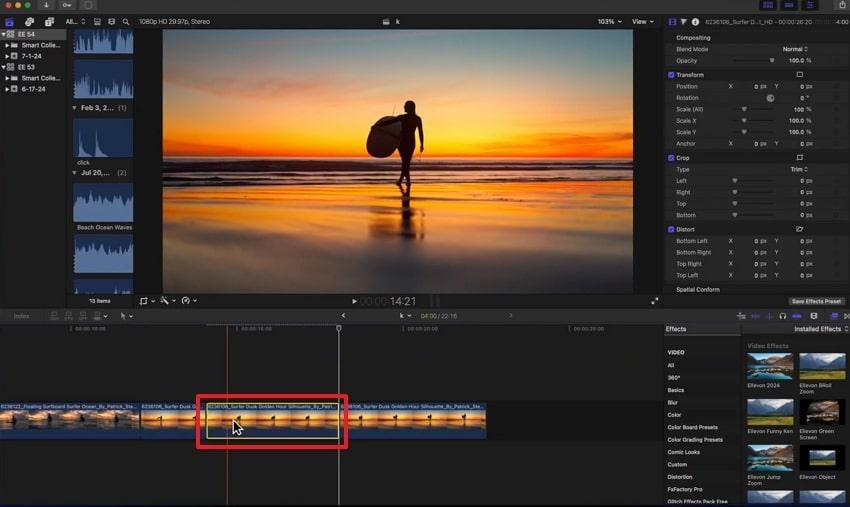Viewport: 850px width, 507px height.
Task: Toggle the headphones audio skimming icon
Action: (x=782, y=316)
